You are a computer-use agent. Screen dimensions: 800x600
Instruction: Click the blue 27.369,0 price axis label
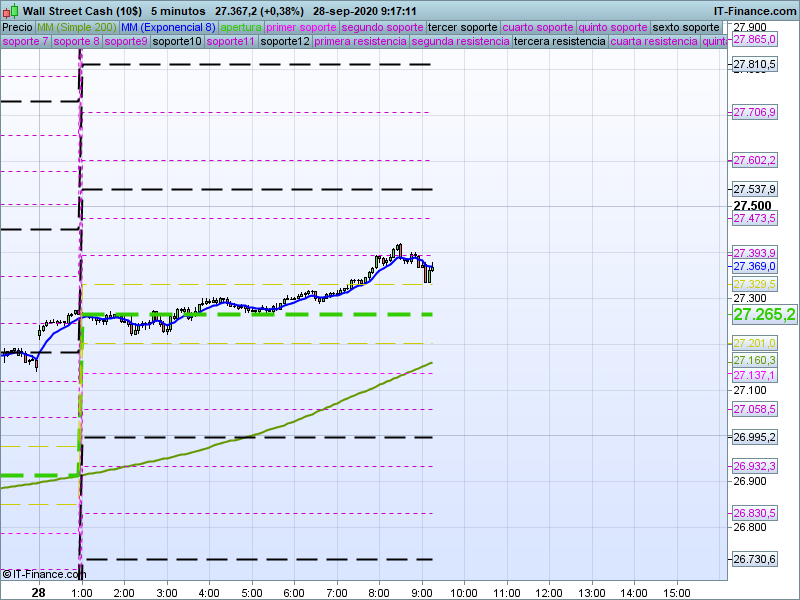click(x=754, y=267)
